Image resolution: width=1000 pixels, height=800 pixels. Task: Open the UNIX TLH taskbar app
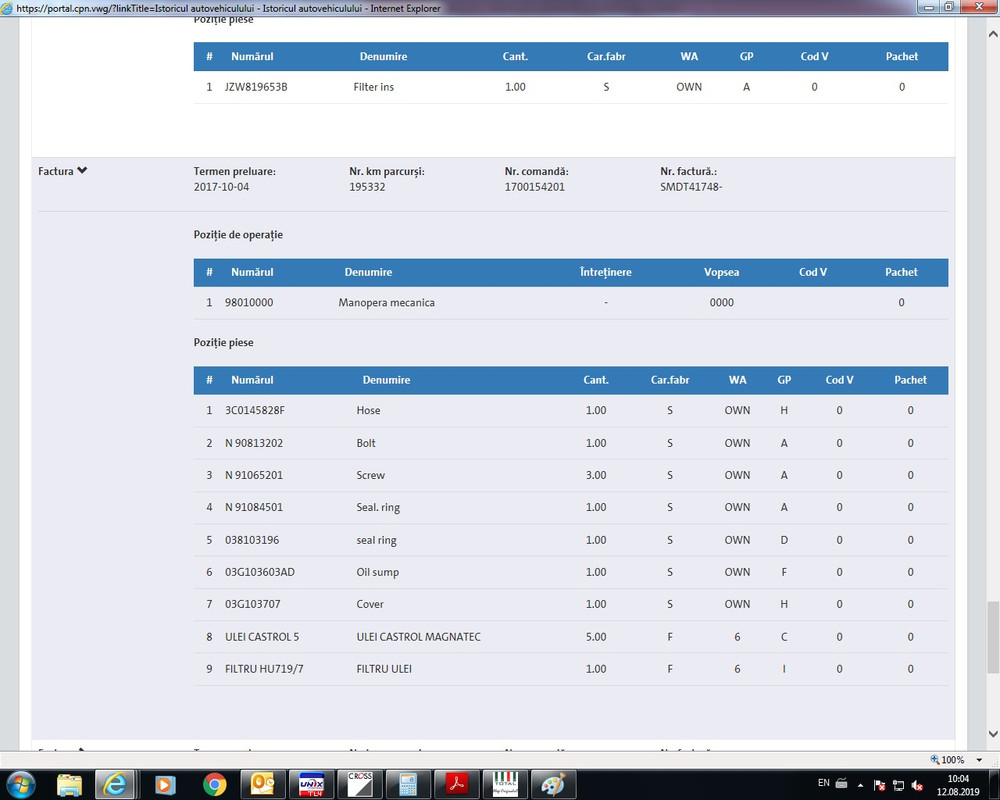pos(311,785)
